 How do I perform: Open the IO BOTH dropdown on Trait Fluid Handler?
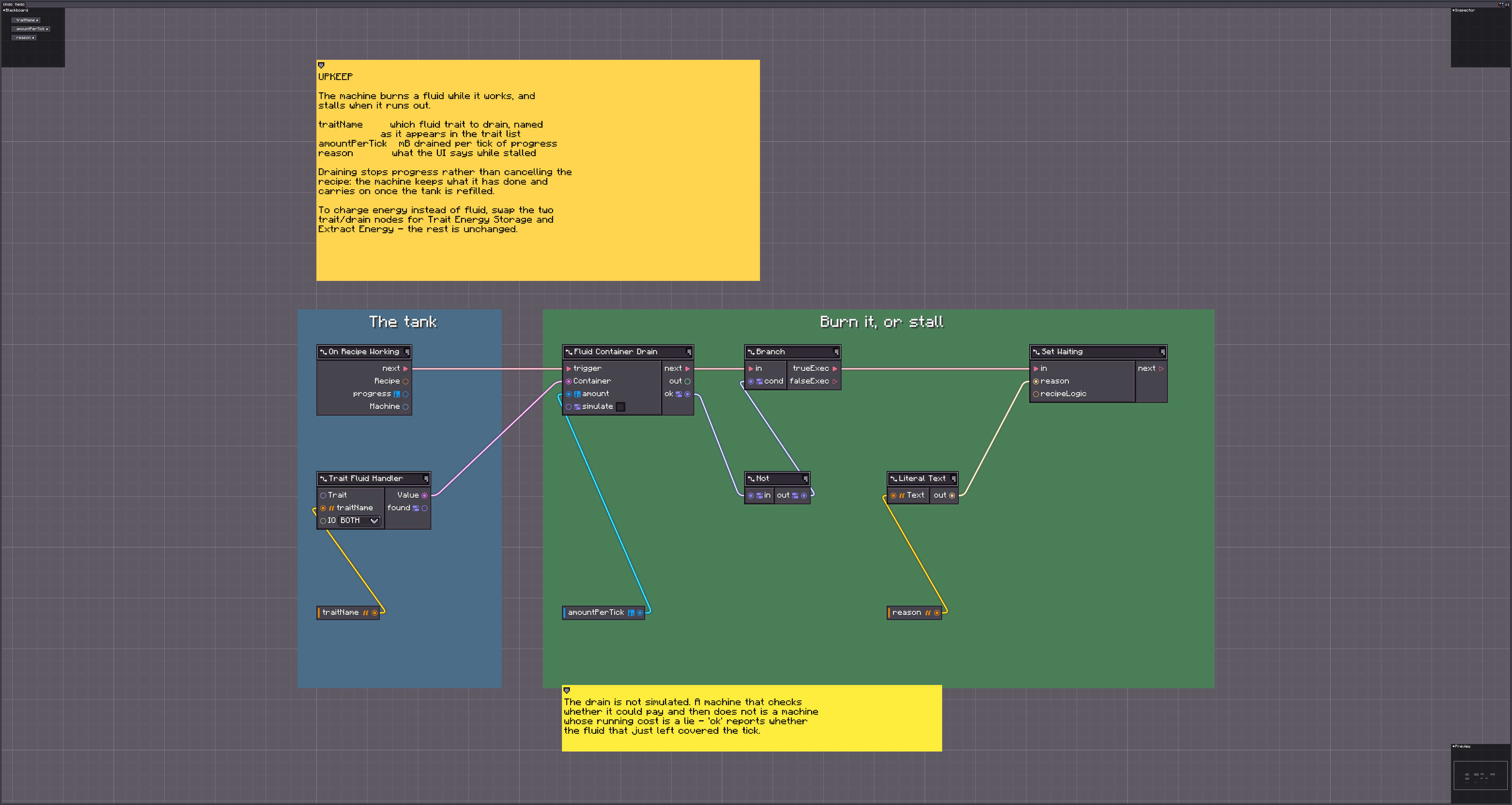[x=359, y=521]
